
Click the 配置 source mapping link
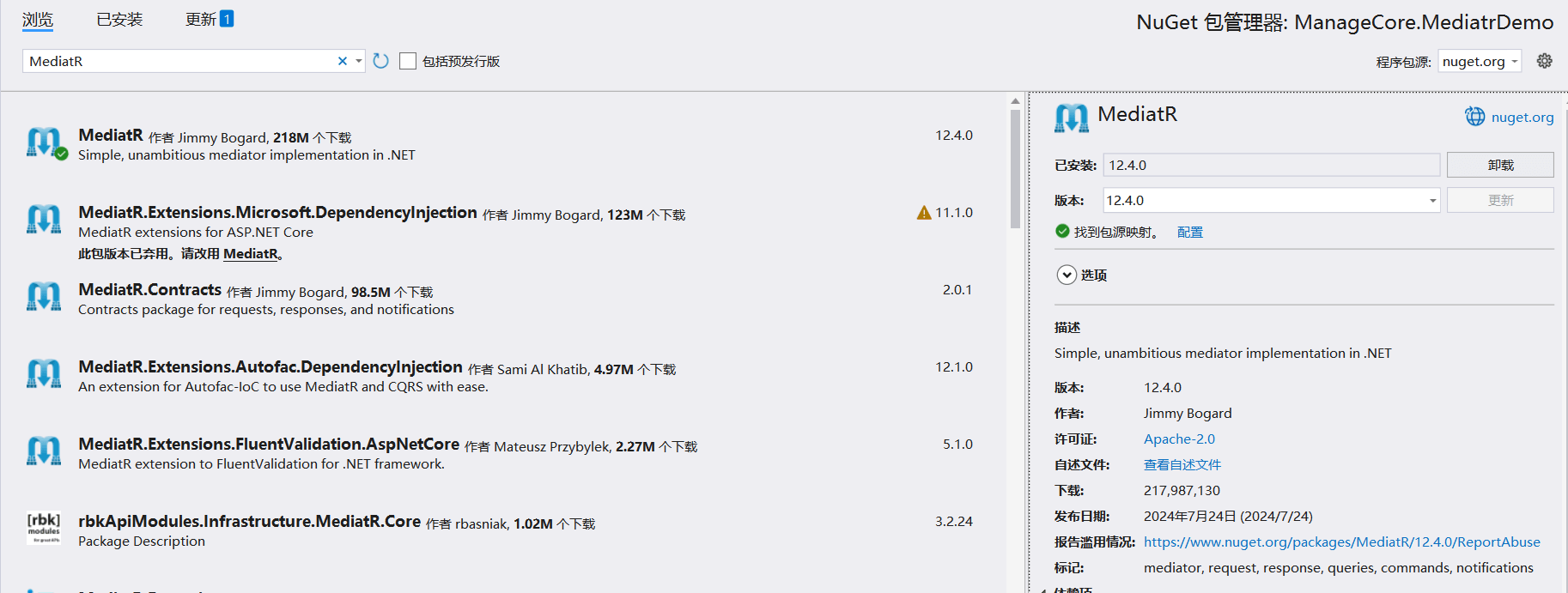click(1190, 233)
